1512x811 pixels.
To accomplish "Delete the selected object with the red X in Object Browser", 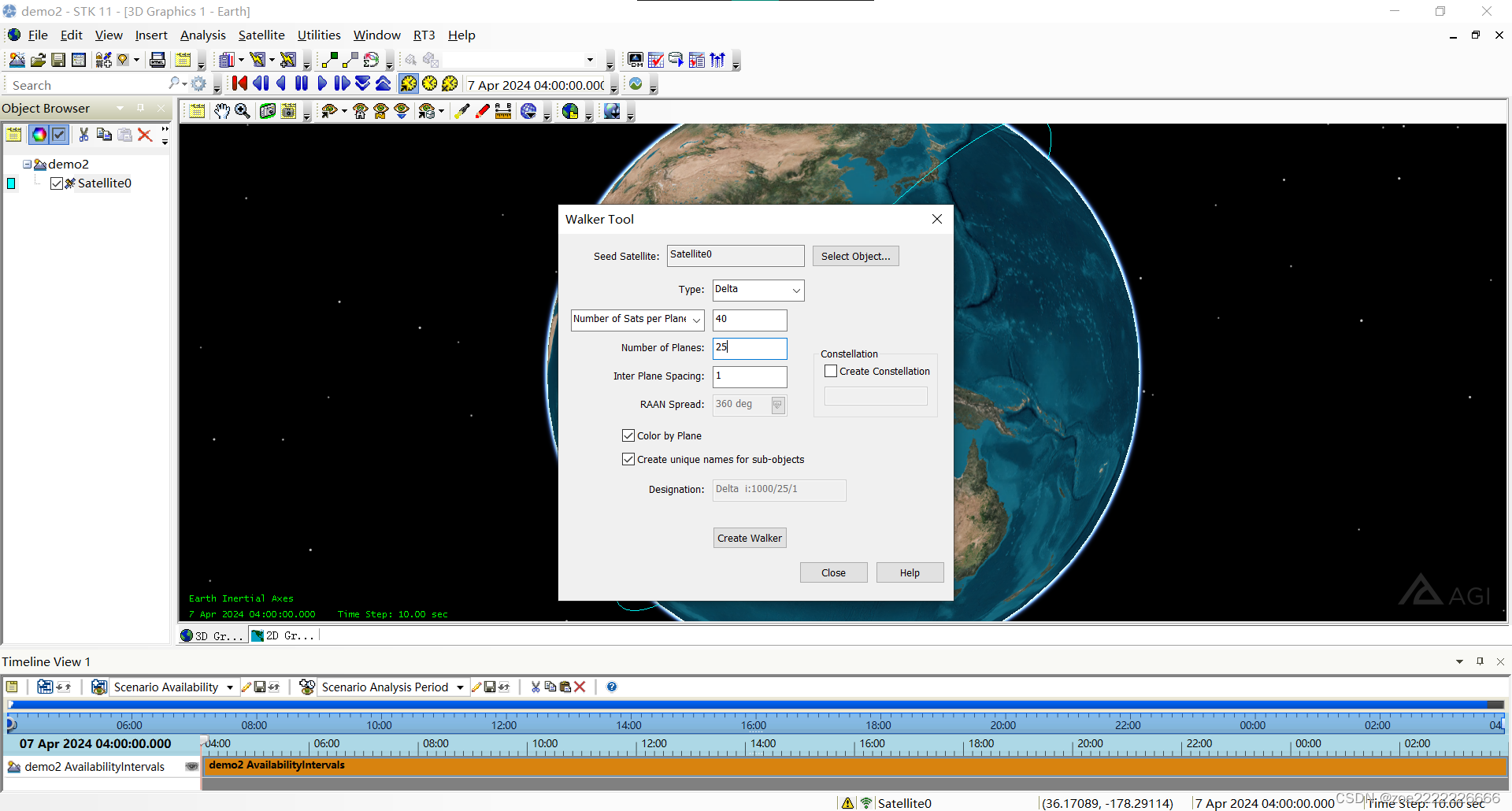I will (x=145, y=135).
